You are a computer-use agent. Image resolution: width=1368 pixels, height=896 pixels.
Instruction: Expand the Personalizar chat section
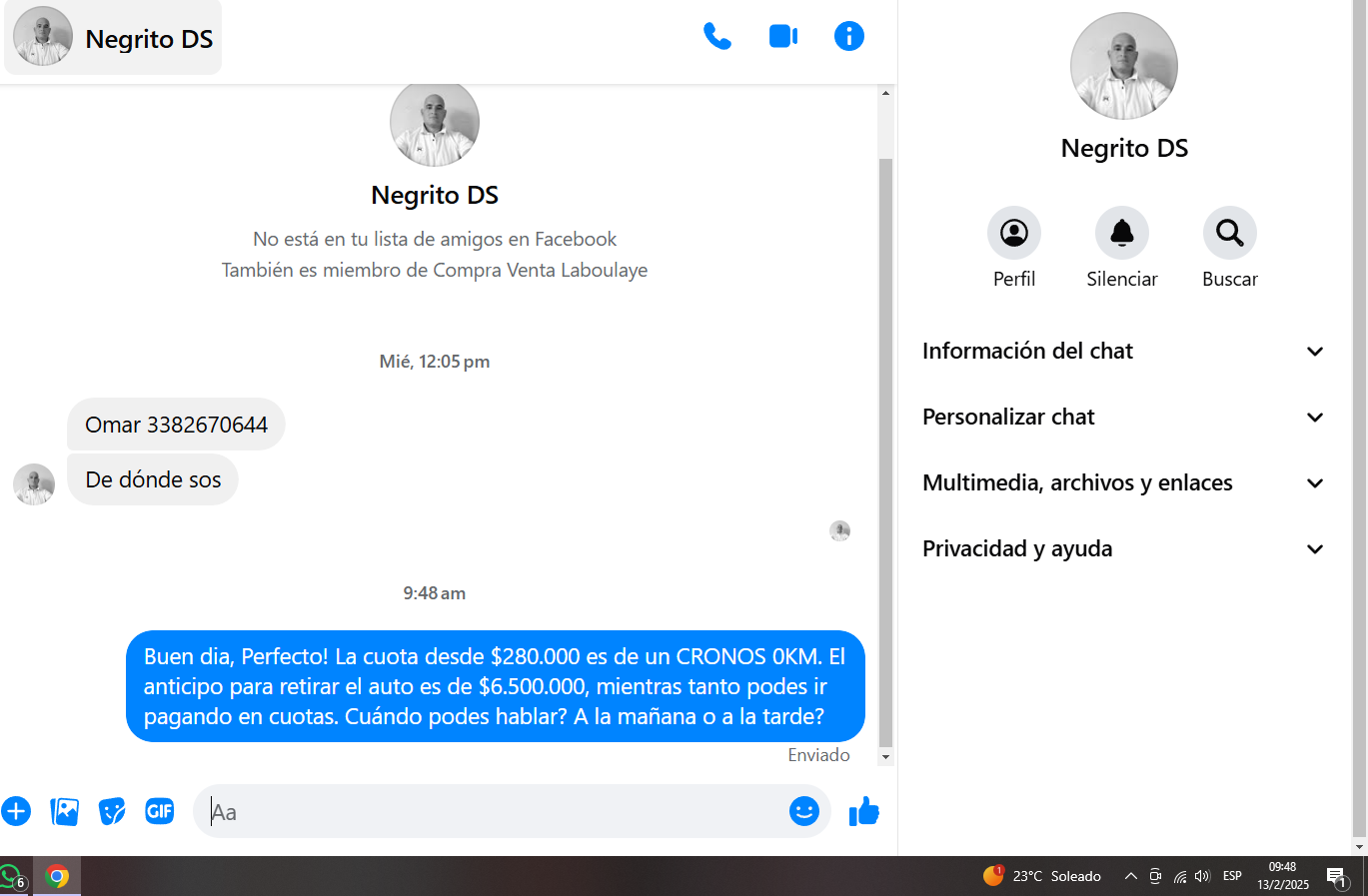1124,418
